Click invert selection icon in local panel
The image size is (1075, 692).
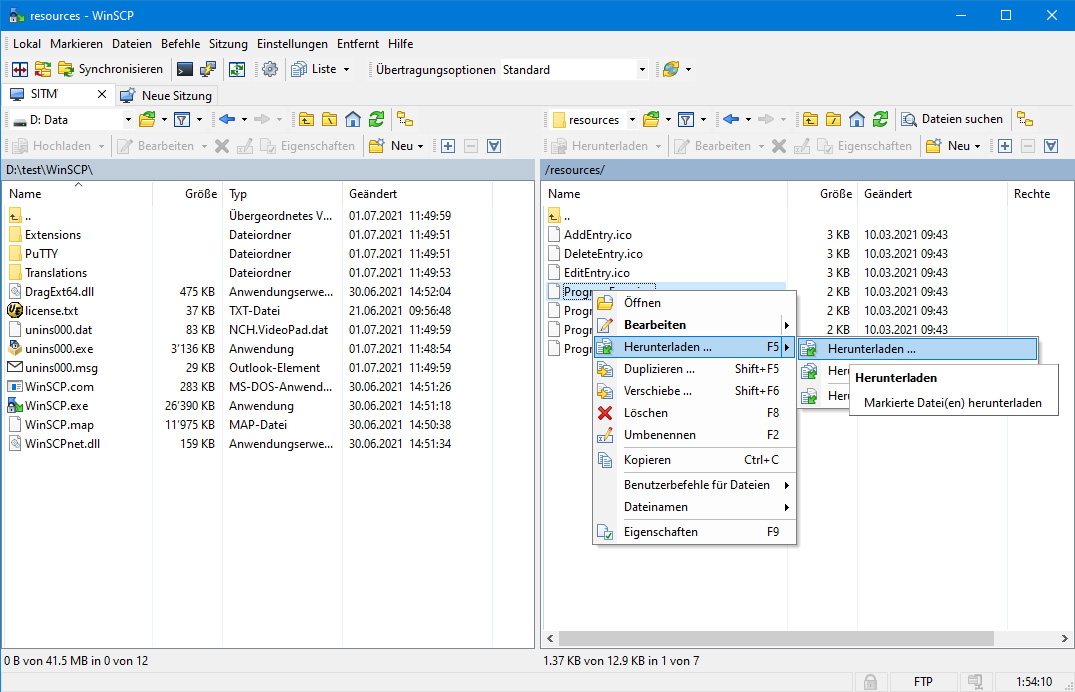(x=494, y=146)
